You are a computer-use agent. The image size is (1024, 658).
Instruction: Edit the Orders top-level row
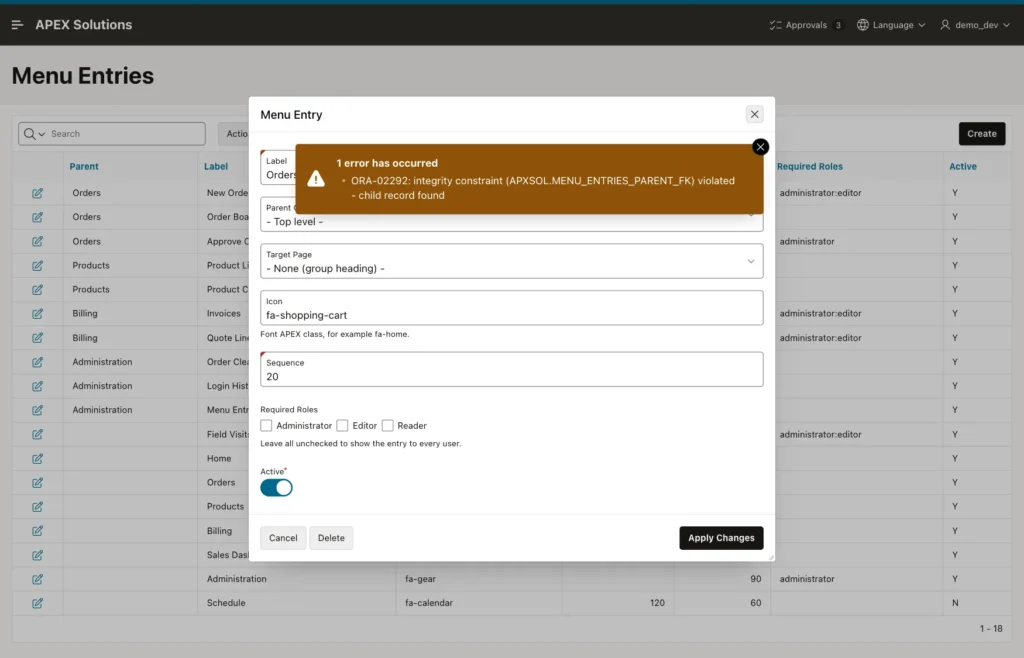click(37, 483)
